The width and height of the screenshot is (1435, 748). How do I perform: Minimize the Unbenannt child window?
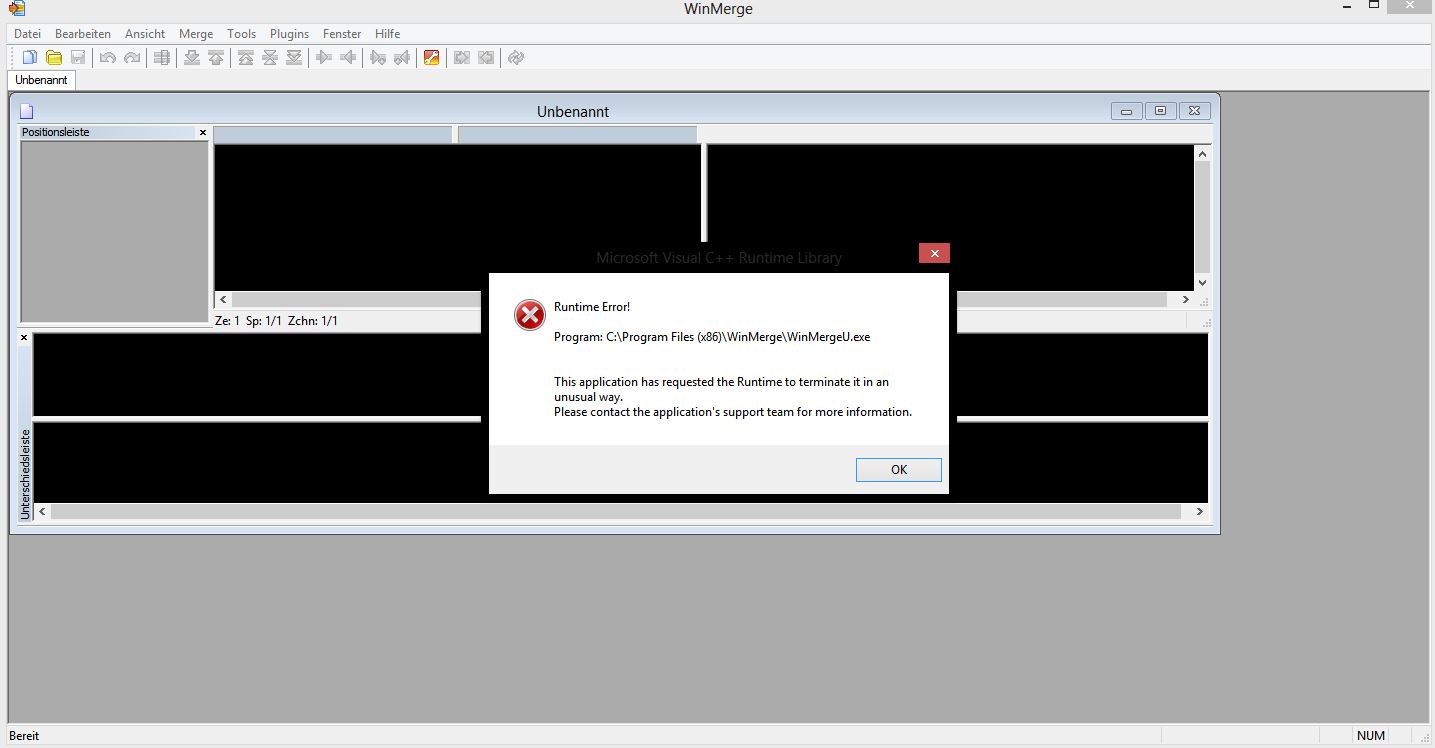(1127, 111)
